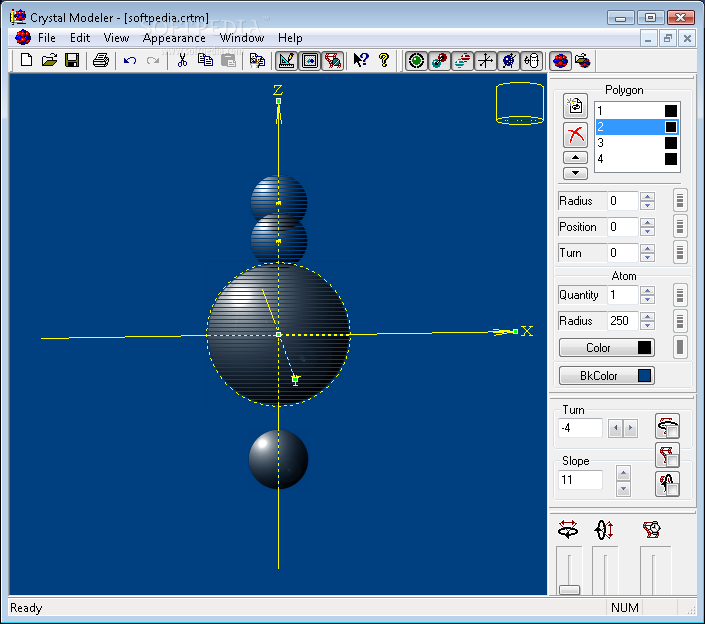705x624 pixels.
Task: Click the clipboard image icon beside Paste
Action: [x=257, y=60]
